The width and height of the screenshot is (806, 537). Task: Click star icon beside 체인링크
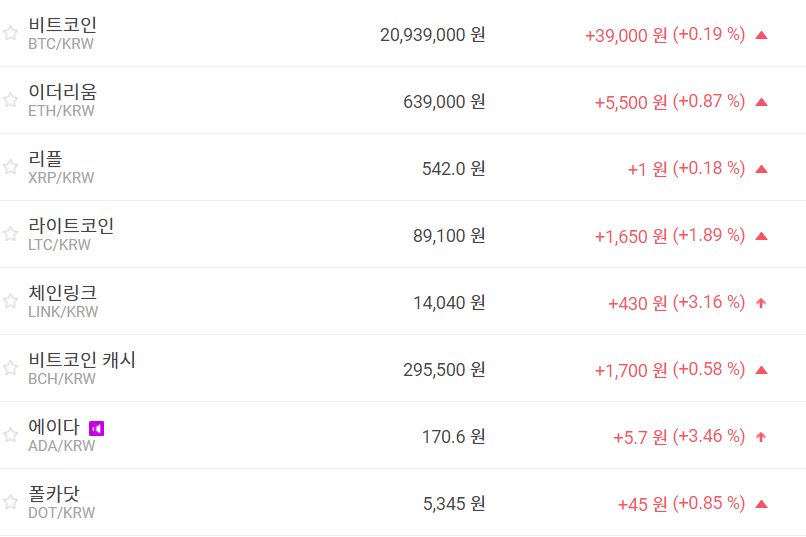point(10,301)
